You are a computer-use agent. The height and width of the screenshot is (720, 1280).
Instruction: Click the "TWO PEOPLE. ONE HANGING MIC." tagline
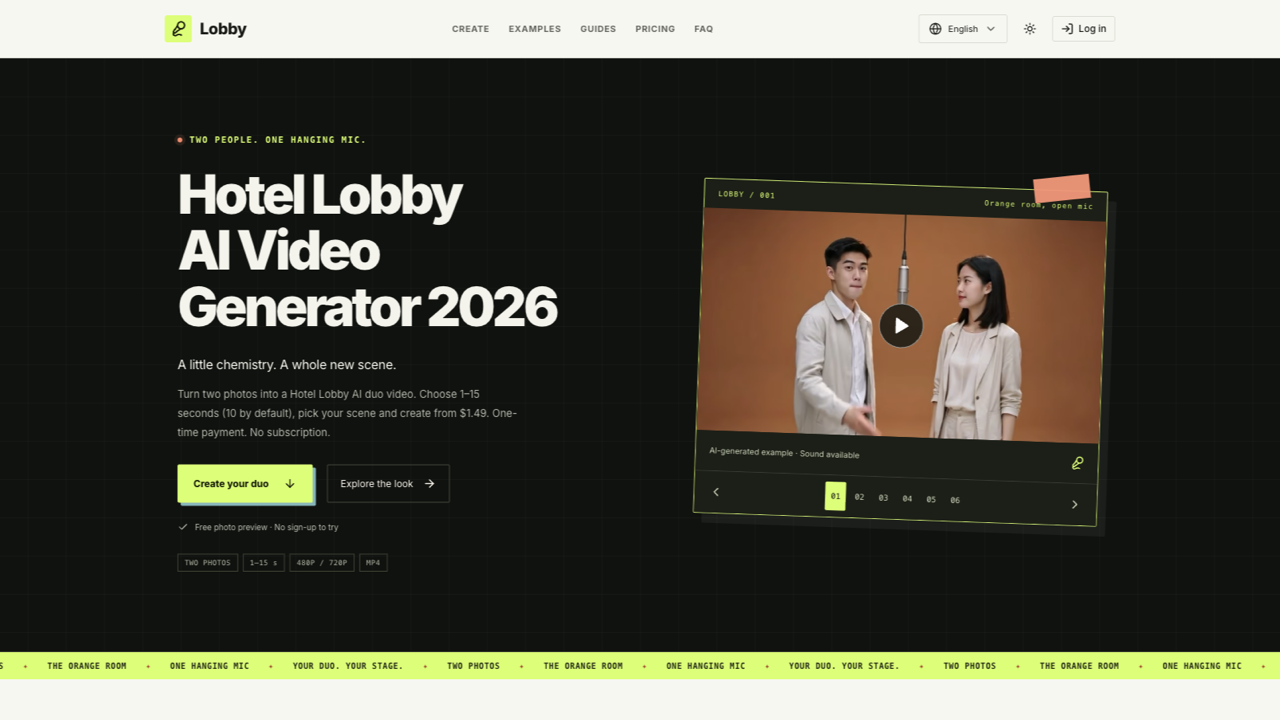click(278, 140)
